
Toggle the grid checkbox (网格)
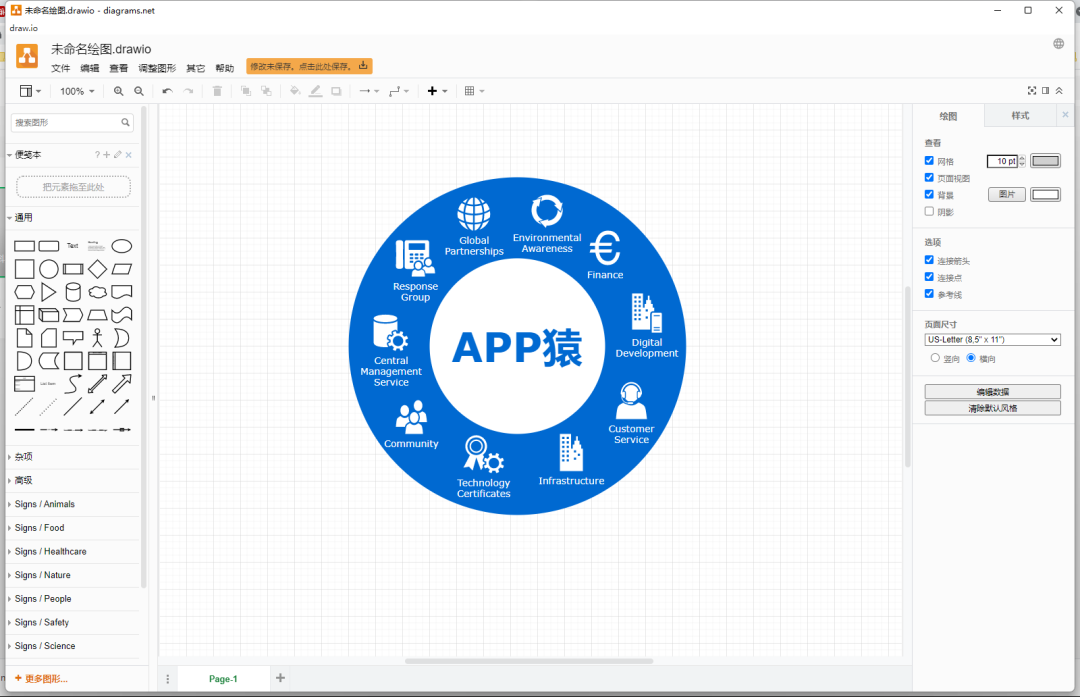click(x=929, y=160)
